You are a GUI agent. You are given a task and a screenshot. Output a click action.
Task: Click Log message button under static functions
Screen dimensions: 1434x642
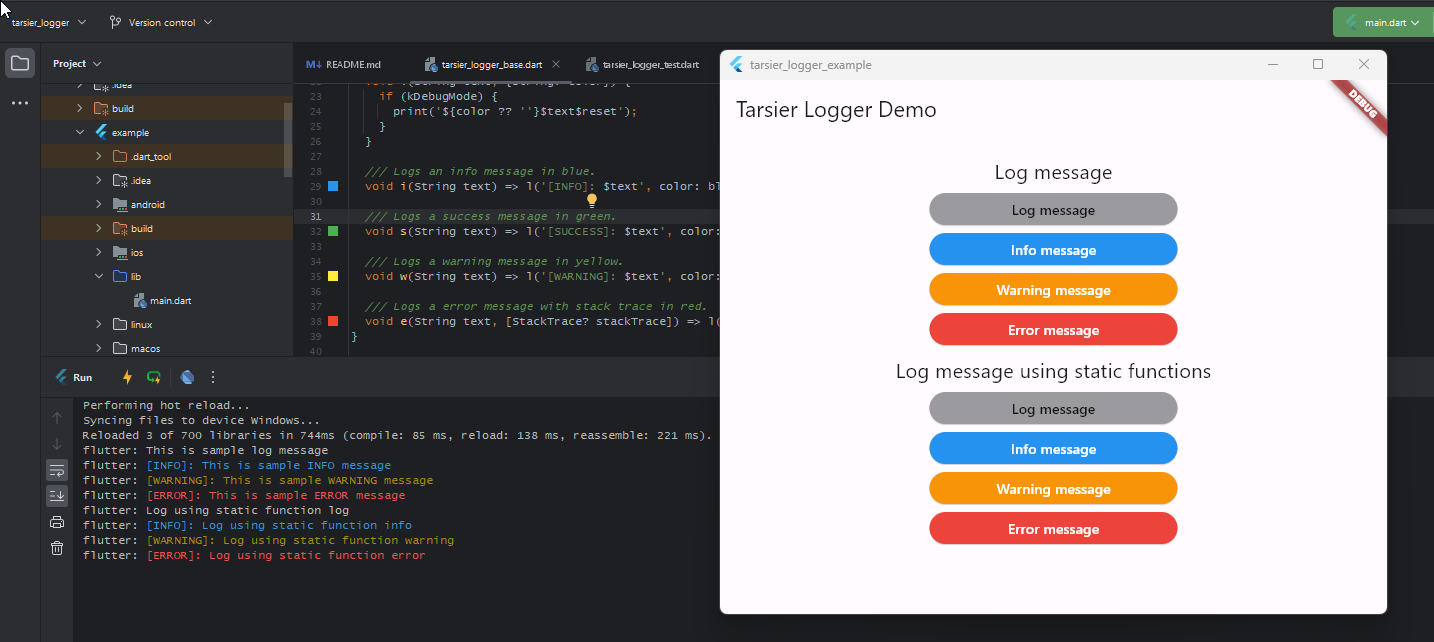(x=1053, y=409)
